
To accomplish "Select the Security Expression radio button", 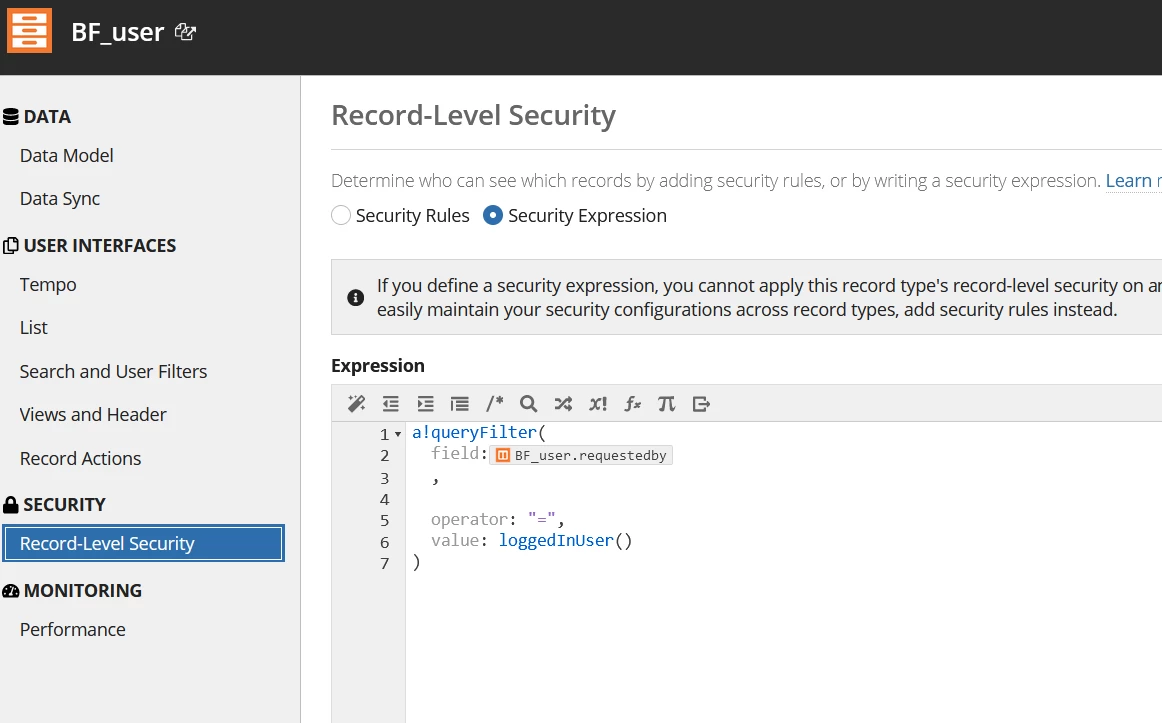I will pos(493,216).
